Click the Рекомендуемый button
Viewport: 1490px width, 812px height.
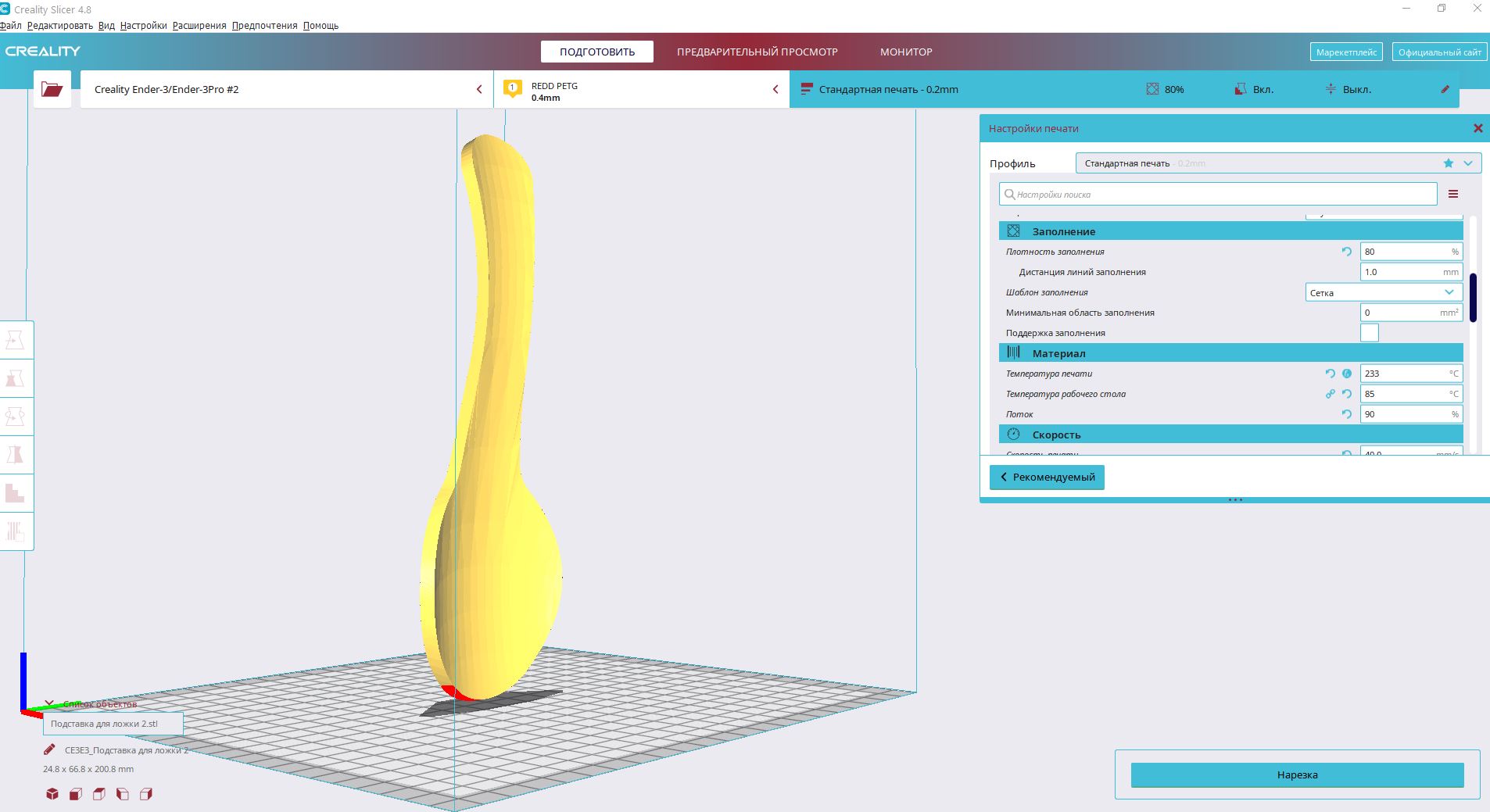tap(1047, 478)
